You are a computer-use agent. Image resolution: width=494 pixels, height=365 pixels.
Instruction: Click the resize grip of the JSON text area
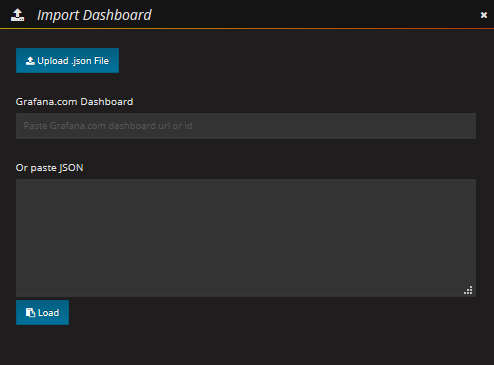(468, 290)
